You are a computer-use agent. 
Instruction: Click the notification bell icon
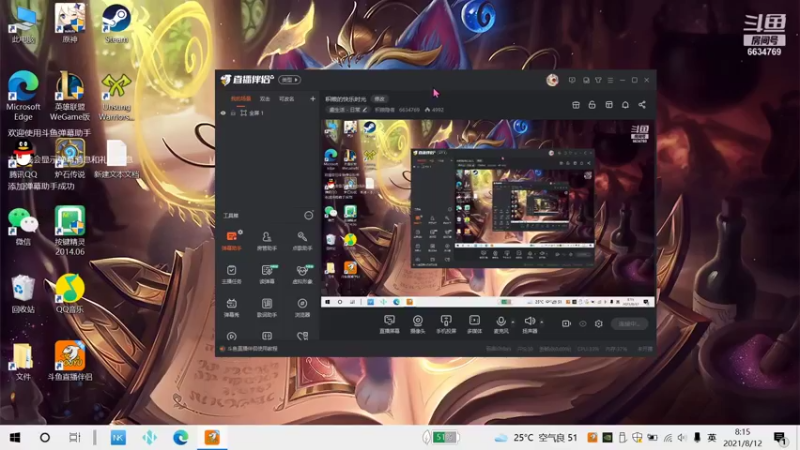[625, 105]
